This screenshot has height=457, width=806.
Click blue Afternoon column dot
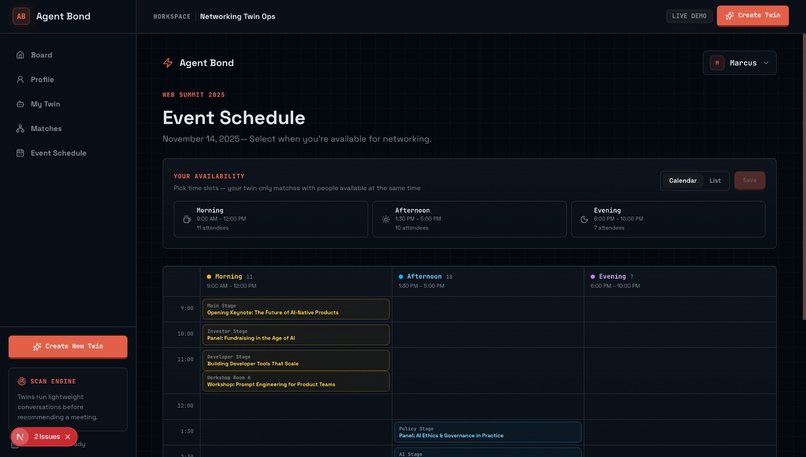pyautogui.click(x=401, y=277)
